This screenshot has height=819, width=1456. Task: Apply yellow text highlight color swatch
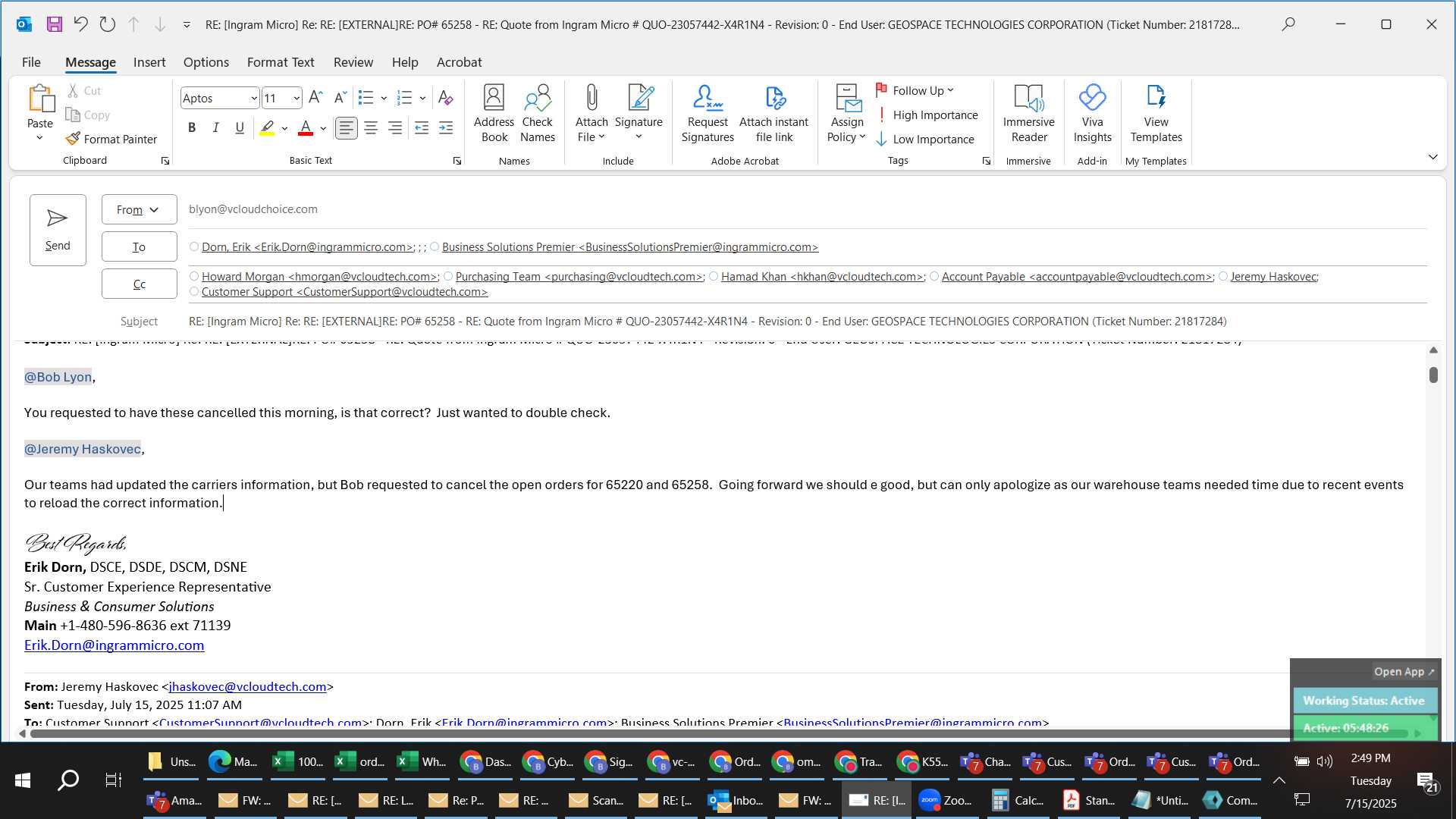pos(267,128)
